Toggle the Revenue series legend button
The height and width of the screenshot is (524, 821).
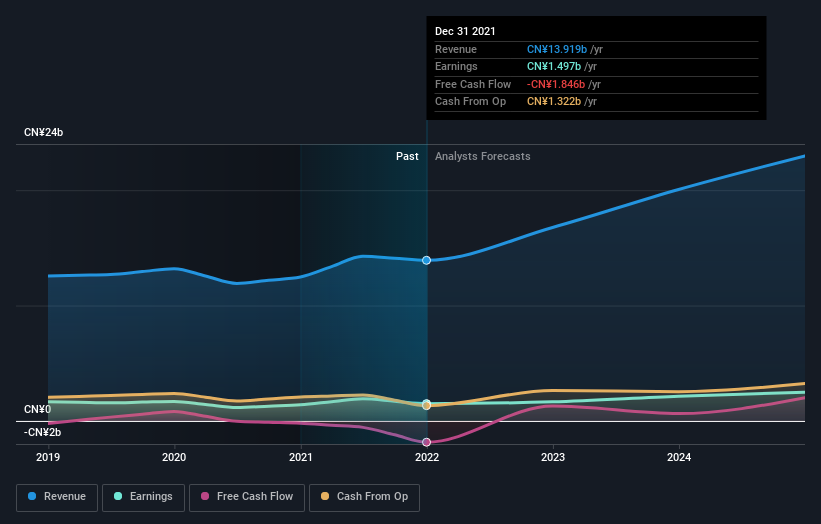tap(57, 497)
